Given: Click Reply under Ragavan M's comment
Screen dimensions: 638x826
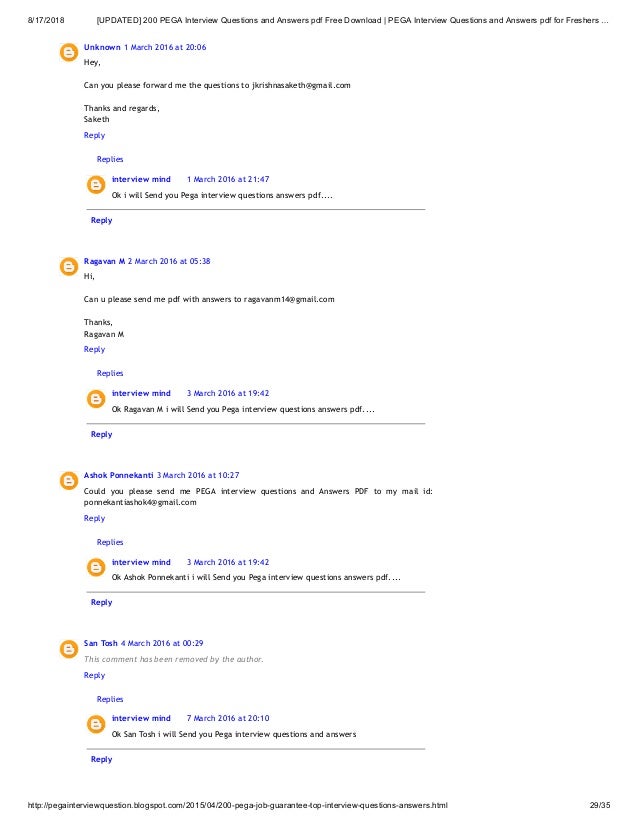Looking at the screenshot, I should pyautogui.click(x=94, y=349).
